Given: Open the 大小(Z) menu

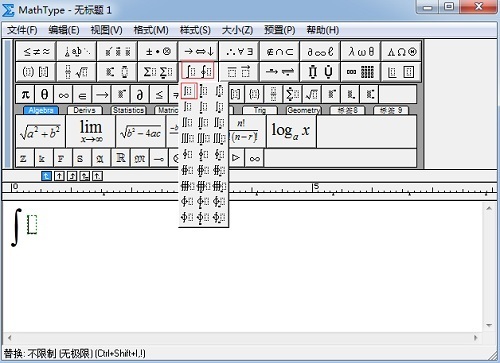Looking at the screenshot, I should click(237, 30).
